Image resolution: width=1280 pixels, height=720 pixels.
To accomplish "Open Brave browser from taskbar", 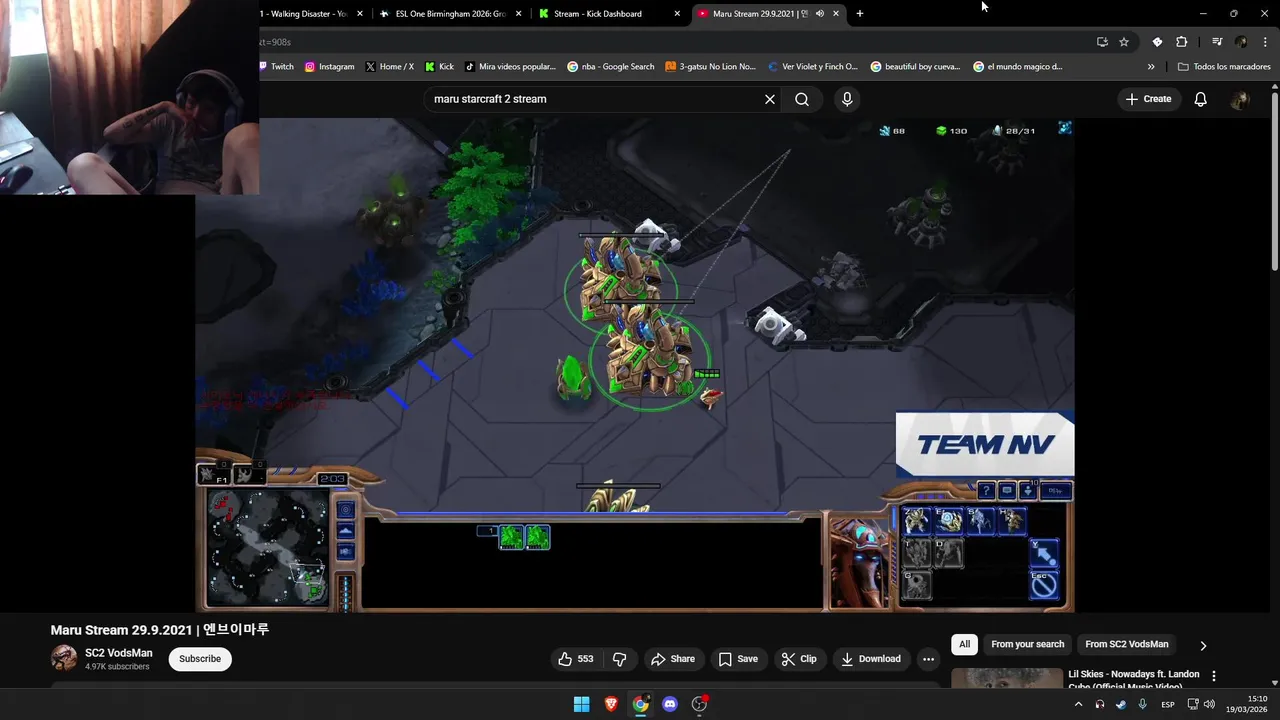I will (611, 704).
